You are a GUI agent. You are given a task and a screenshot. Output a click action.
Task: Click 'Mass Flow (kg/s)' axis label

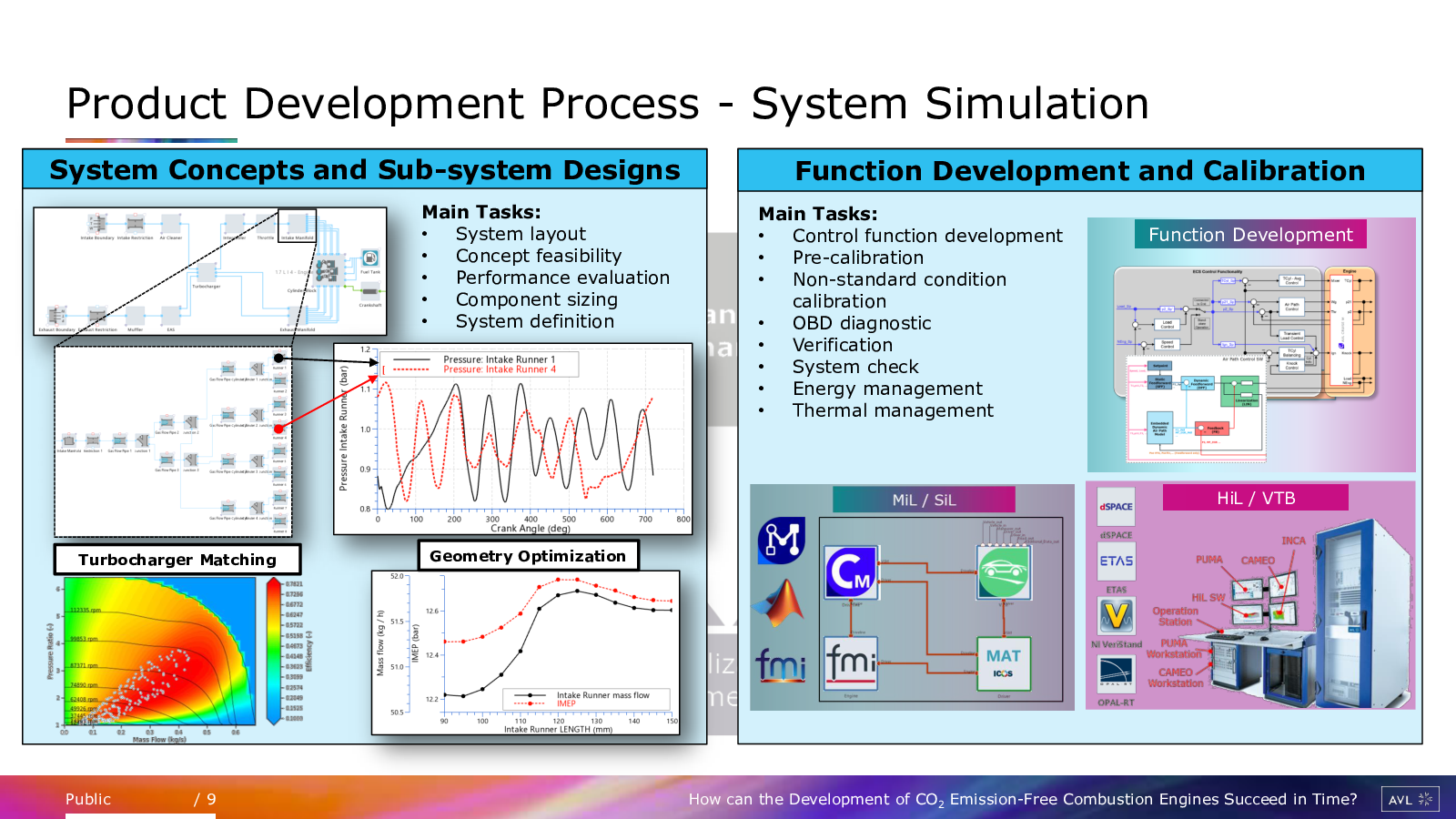(159, 739)
